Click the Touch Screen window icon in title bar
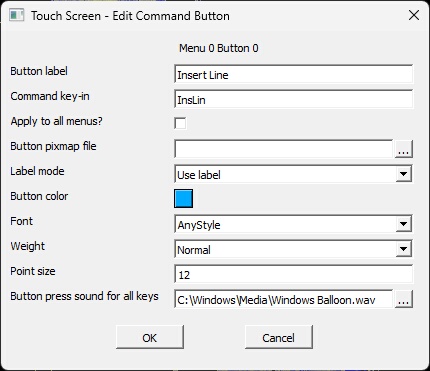The image size is (430, 371). [16, 15]
